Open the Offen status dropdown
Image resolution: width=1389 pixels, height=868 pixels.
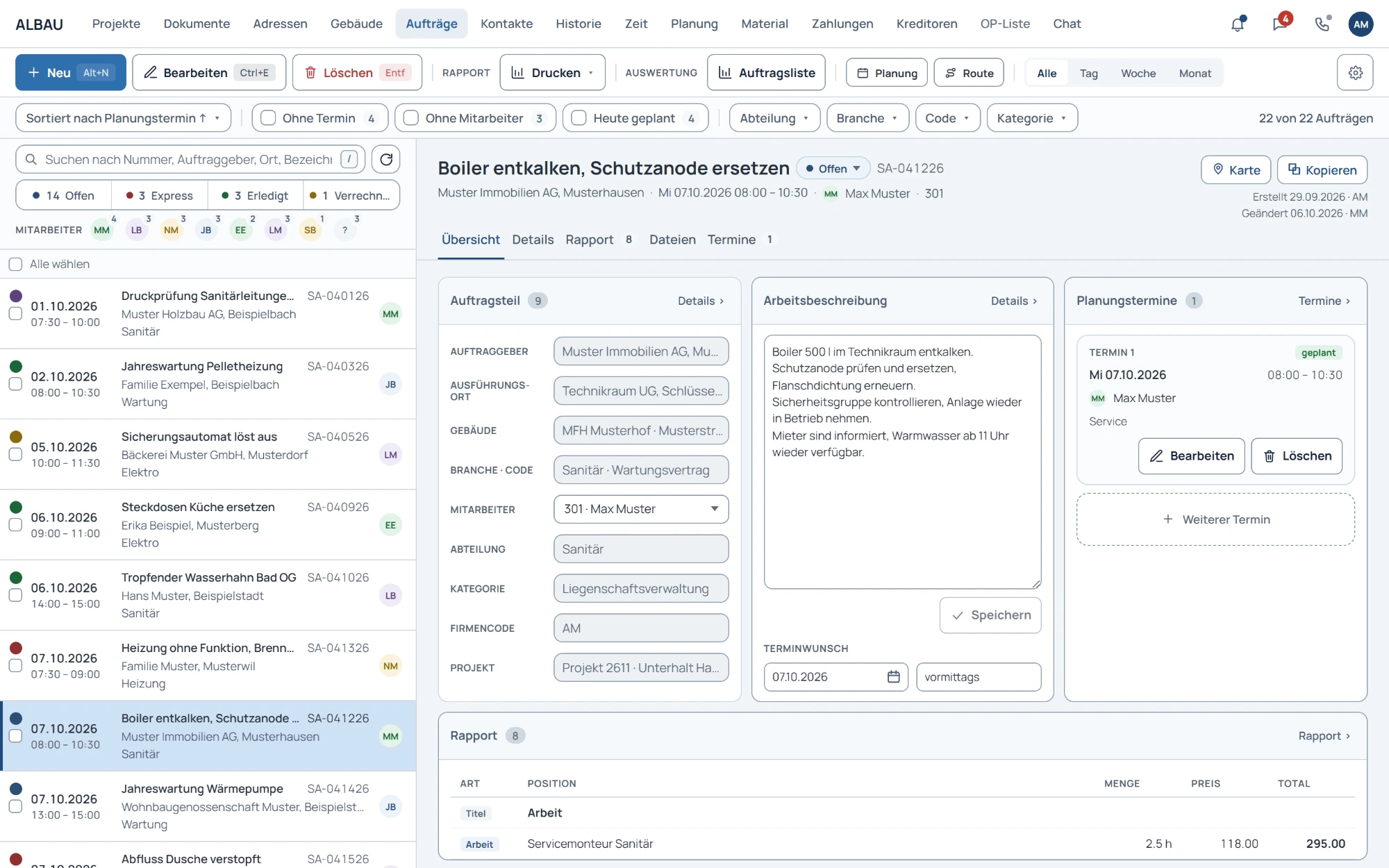(833, 169)
